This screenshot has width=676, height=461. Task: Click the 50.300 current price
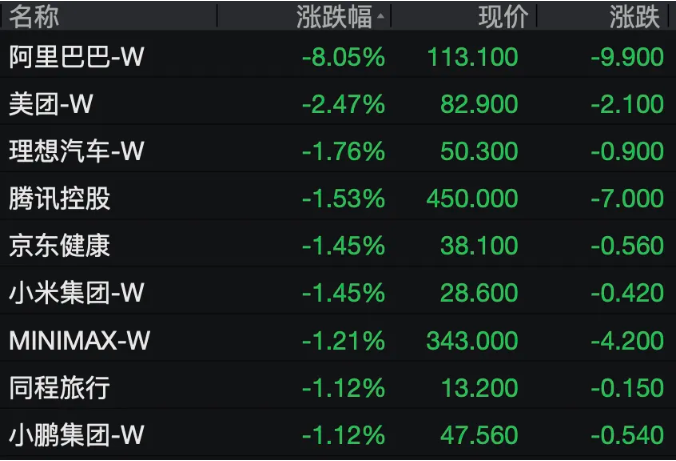(x=479, y=151)
